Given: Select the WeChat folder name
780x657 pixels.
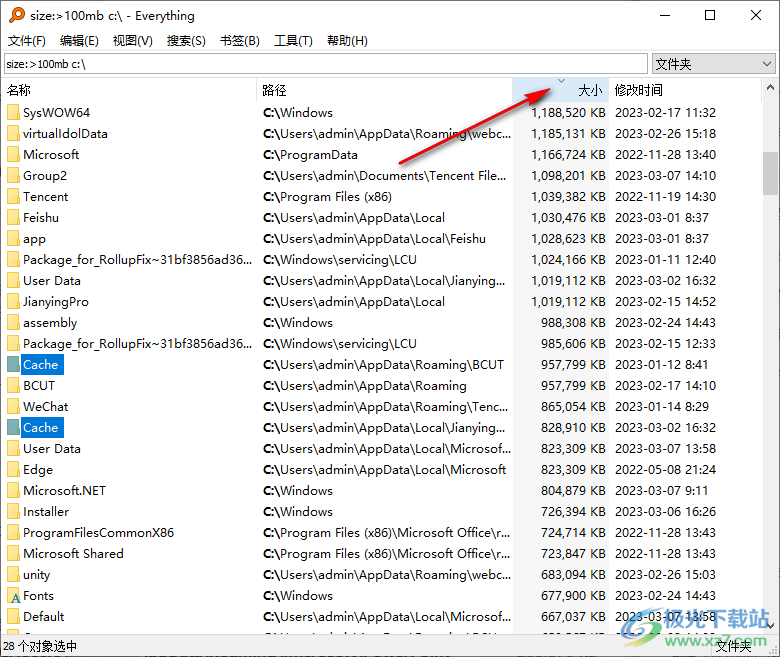Looking at the screenshot, I should click(45, 406).
